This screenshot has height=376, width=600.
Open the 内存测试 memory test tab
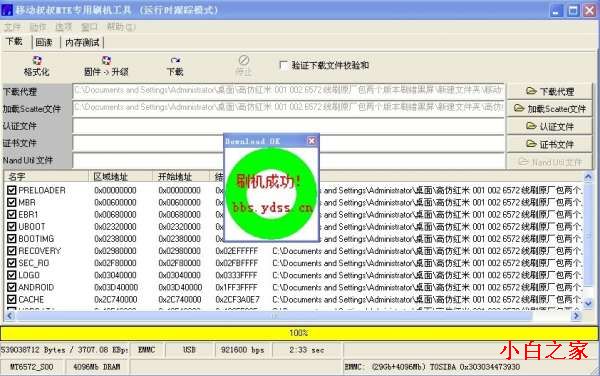point(82,42)
